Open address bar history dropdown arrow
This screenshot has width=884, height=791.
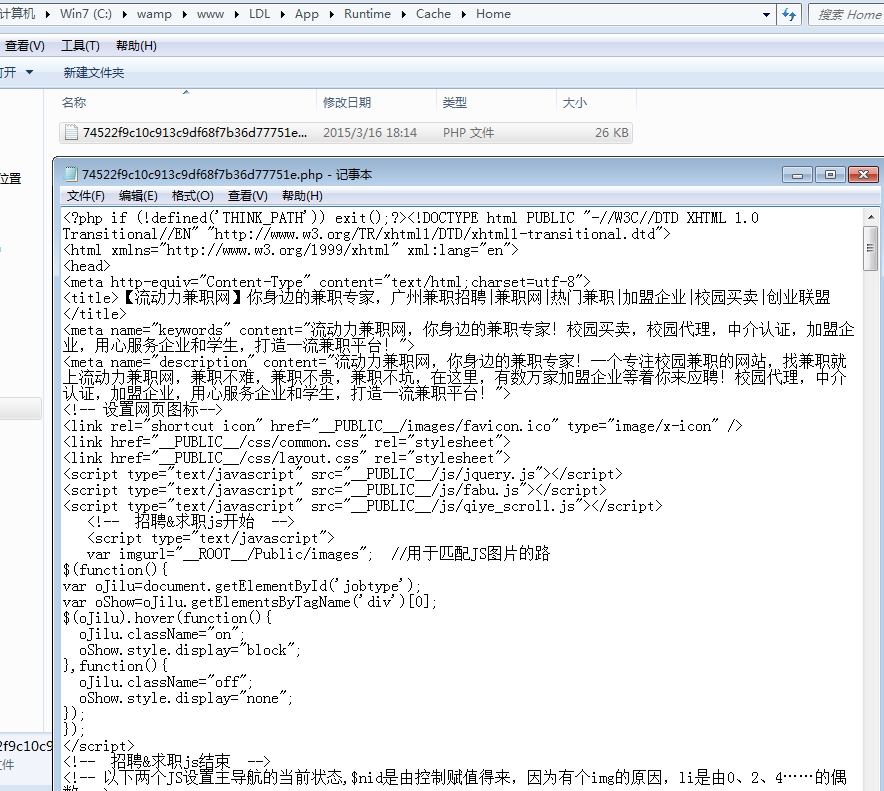[766, 15]
